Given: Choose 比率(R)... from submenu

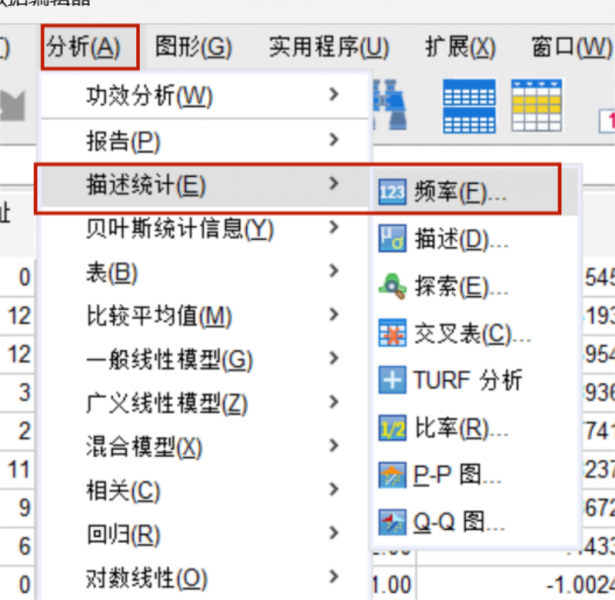Looking at the screenshot, I should (476, 428).
